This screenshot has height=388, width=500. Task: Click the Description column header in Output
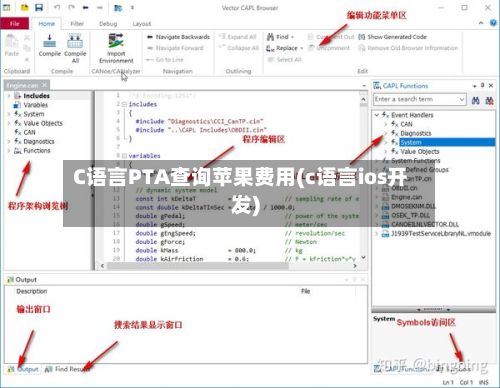32,291
